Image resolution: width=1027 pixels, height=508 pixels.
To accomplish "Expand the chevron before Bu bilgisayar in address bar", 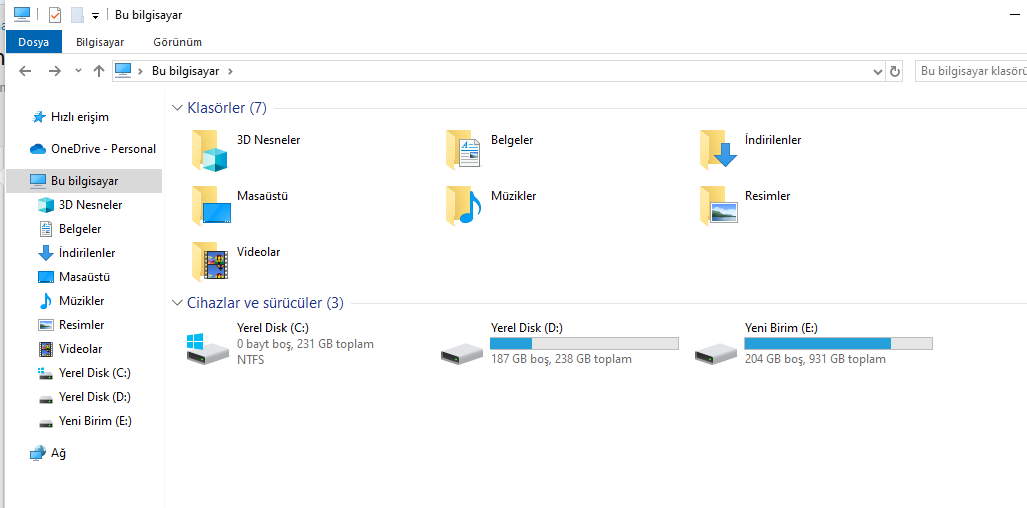I will pyautogui.click(x=141, y=71).
